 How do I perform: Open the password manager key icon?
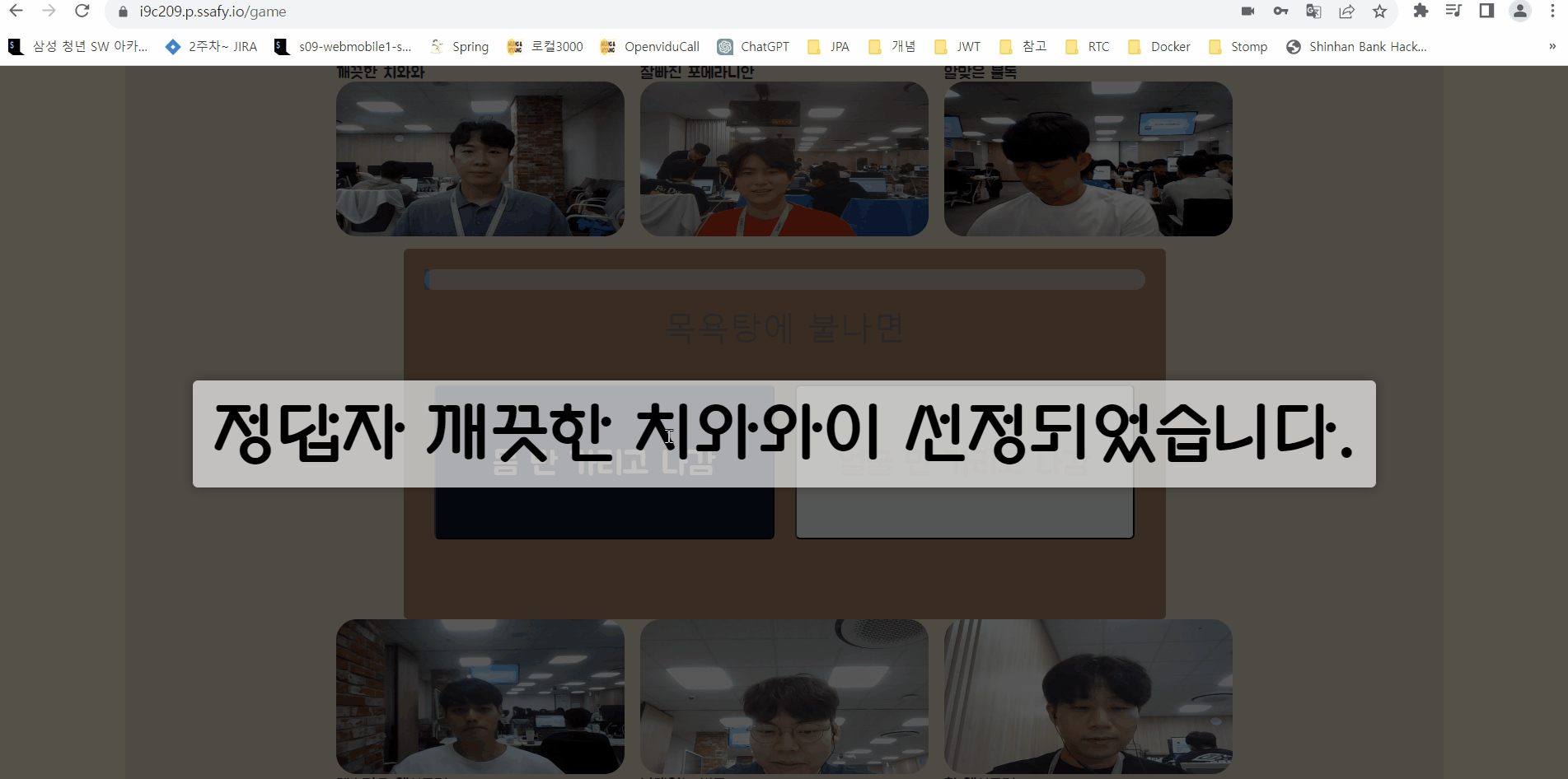1280,12
